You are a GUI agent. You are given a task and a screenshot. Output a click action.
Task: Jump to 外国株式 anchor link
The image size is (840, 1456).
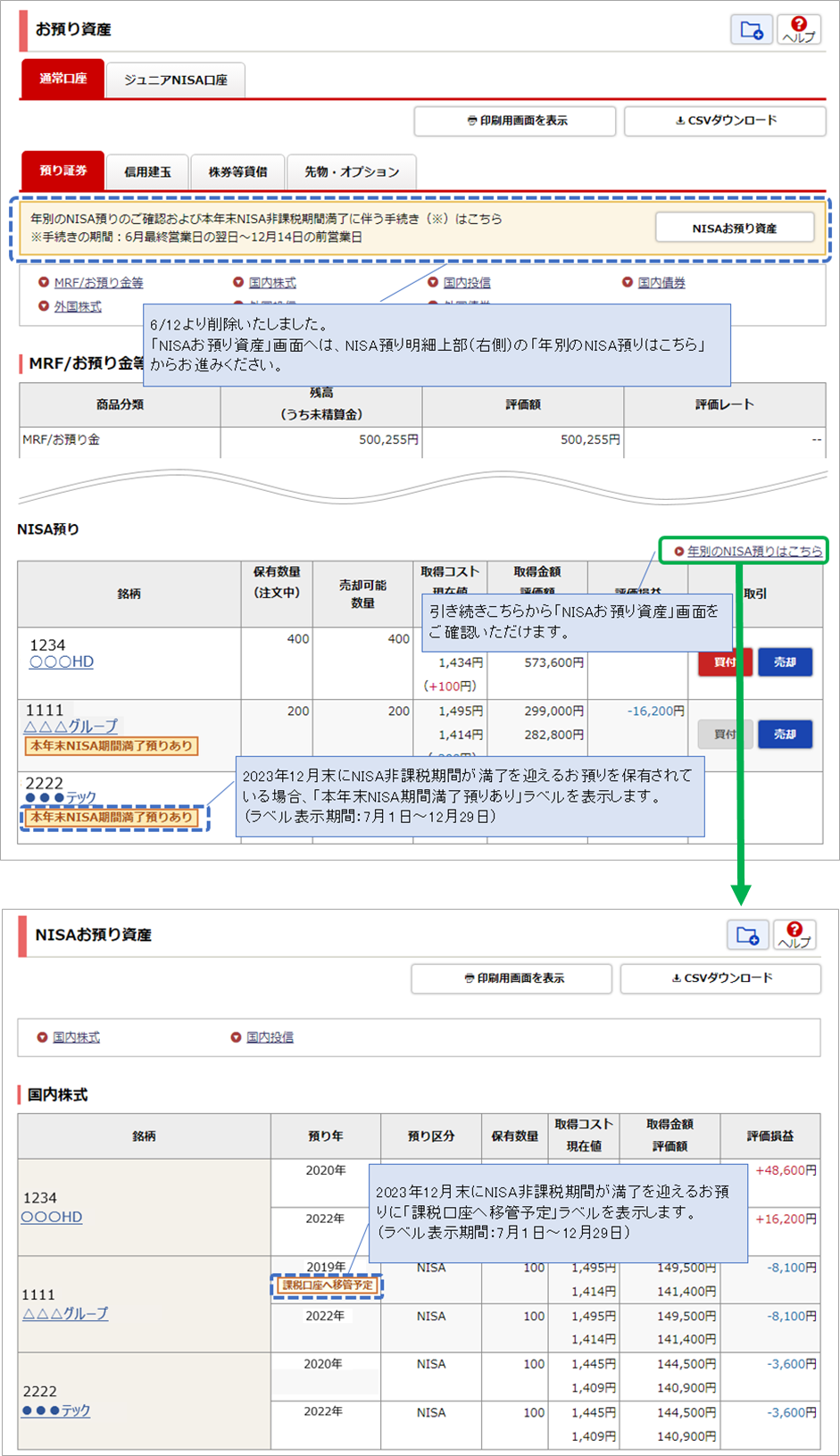(x=78, y=306)
